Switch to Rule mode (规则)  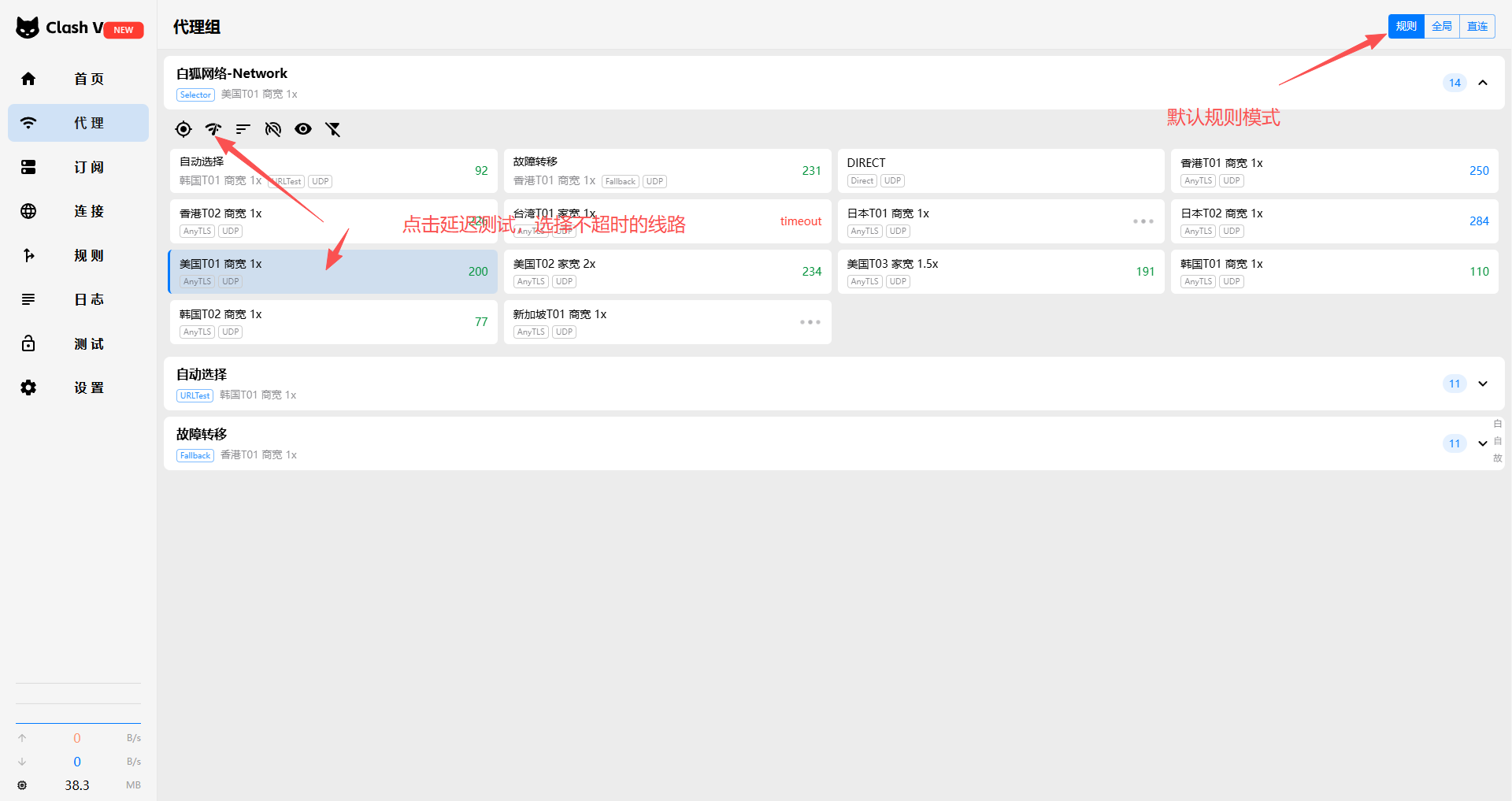click(x=1406, y=26)
